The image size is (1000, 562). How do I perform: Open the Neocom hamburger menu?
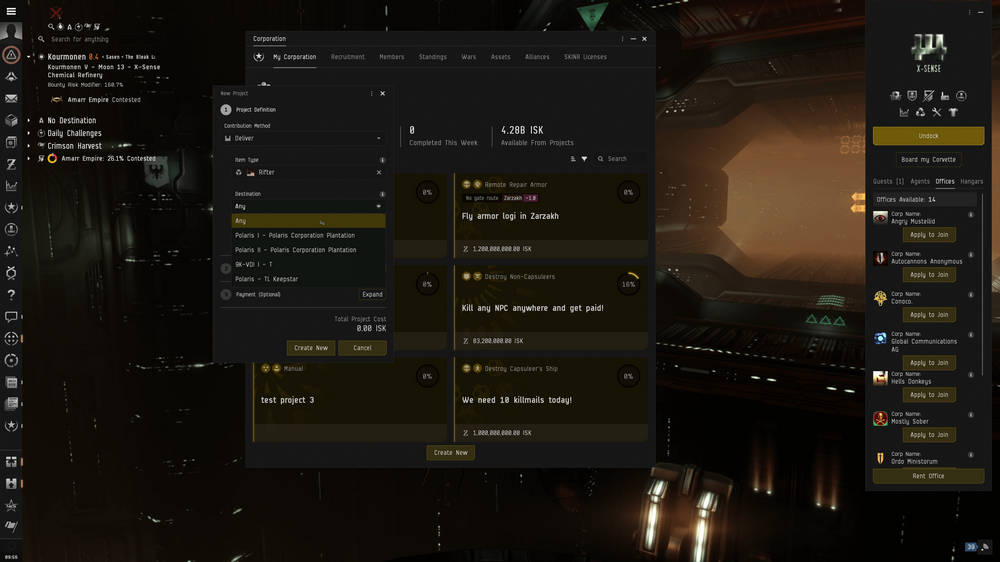11,12
